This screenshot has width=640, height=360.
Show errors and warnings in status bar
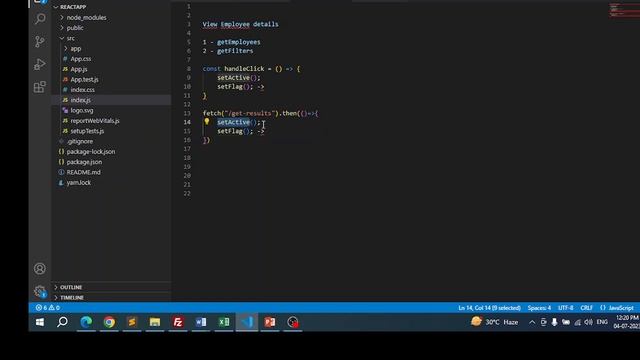48,308
